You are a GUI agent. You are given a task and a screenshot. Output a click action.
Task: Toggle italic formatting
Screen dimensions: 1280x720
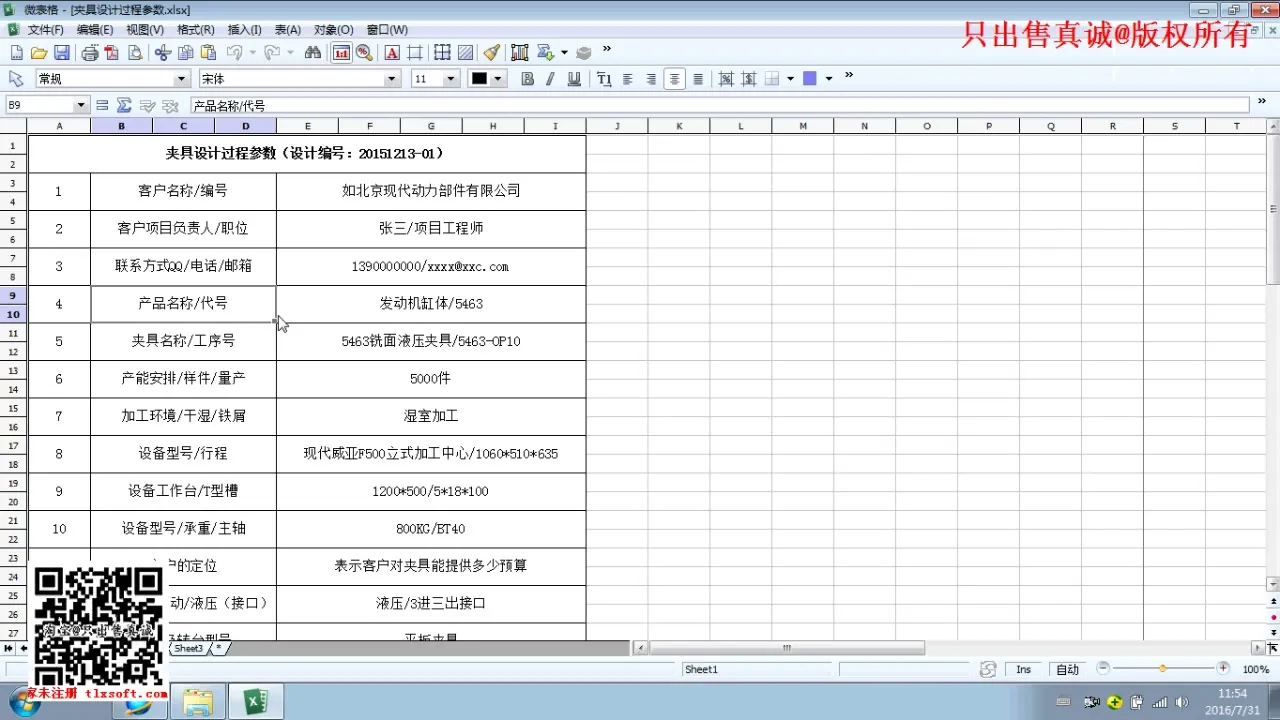point(551,78)
